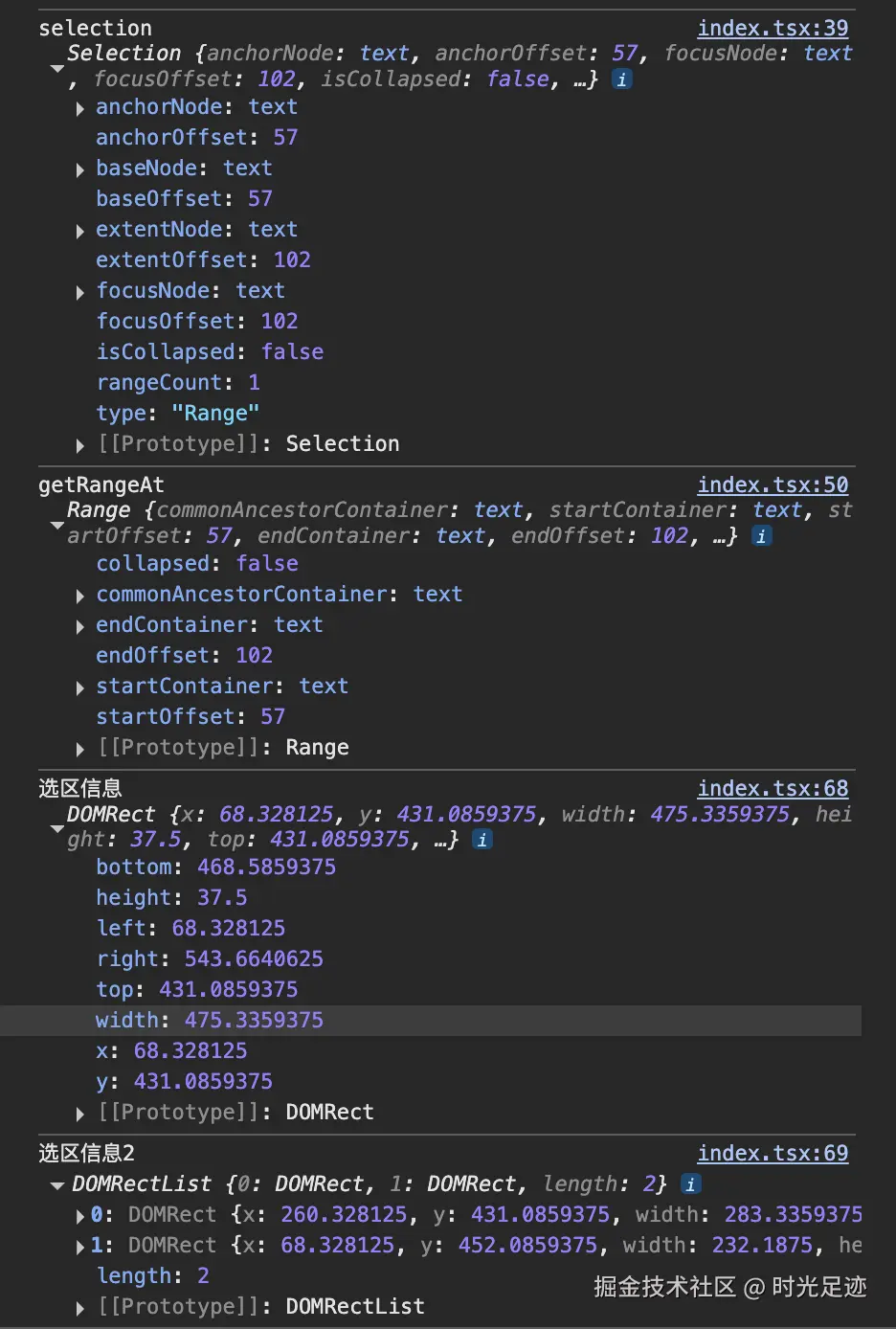Follow the index.tsx:69 source link
The image size is (896, 1329).
click(773, 1154)
